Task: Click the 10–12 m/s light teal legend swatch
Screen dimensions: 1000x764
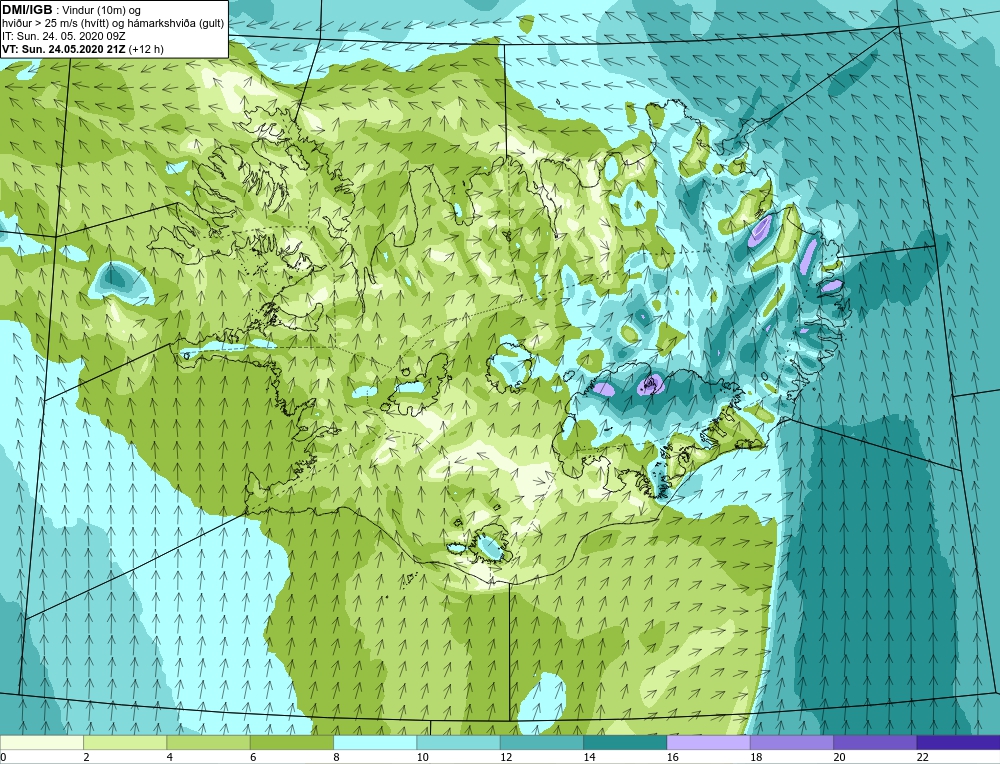Action: 459,742
